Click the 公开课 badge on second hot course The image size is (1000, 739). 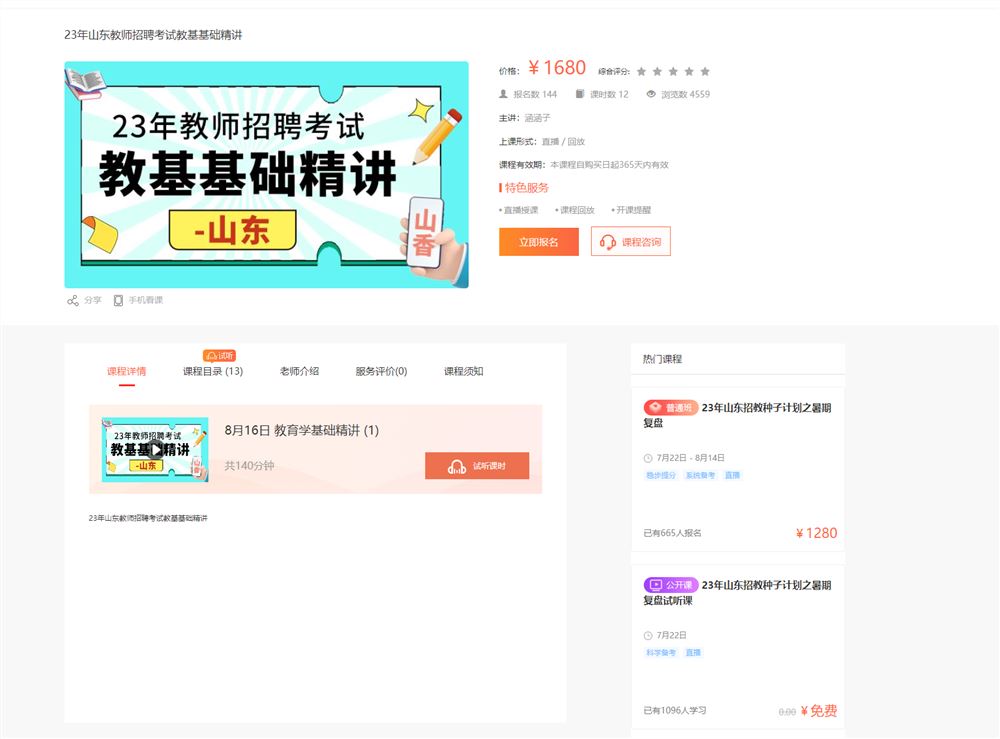click(x=670, y=585)
